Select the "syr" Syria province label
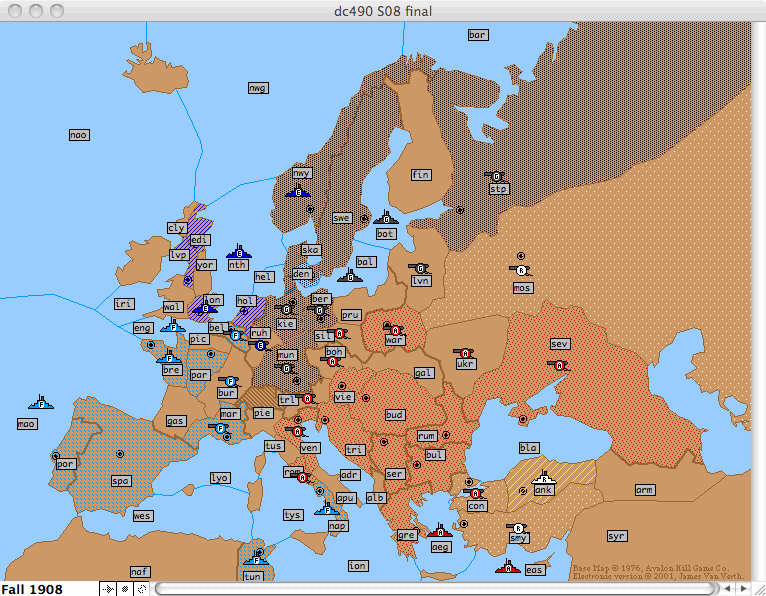 (x=616, y=536)
